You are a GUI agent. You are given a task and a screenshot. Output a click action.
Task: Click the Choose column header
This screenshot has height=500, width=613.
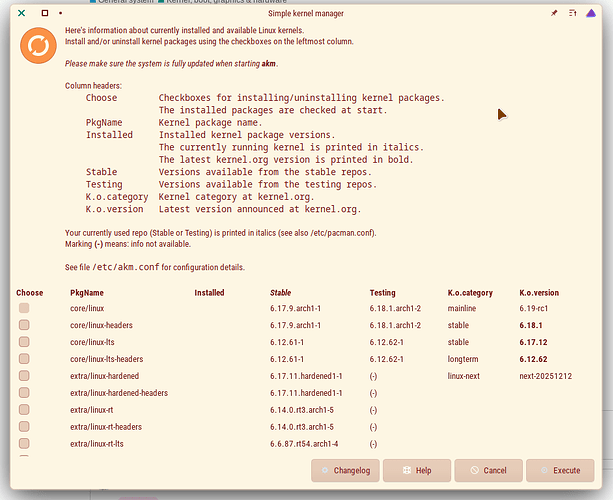click(x=30, y=293)
